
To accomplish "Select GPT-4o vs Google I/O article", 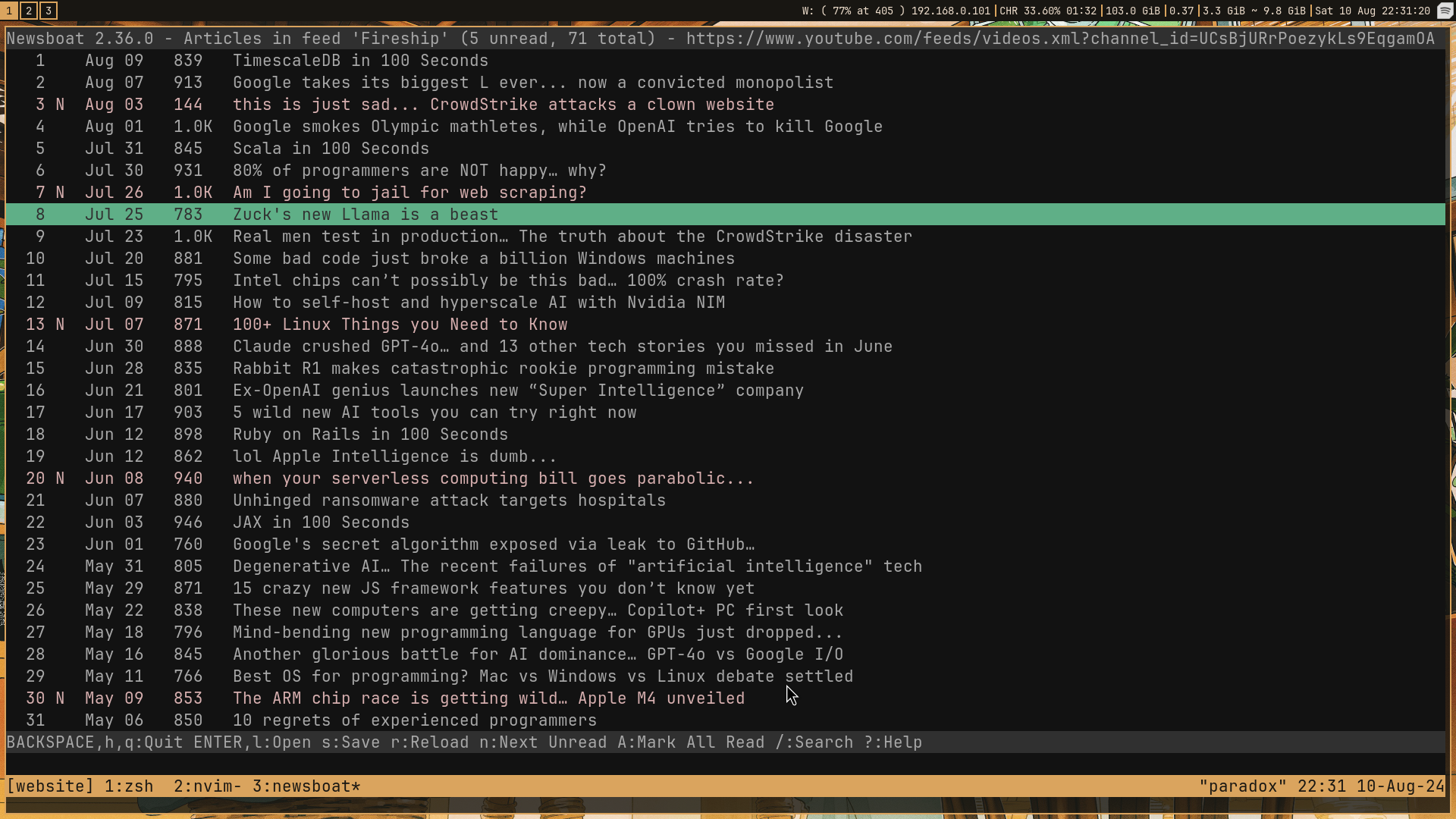I will 725,654.
